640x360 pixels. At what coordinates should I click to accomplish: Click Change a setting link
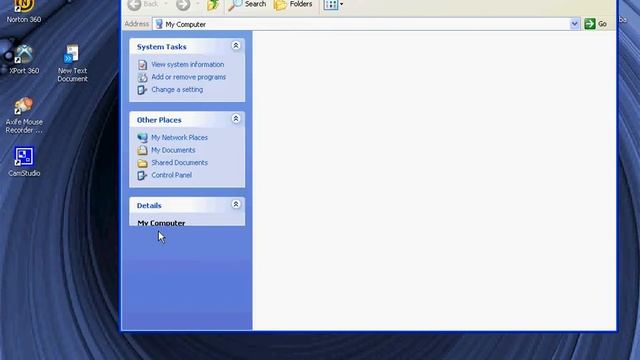(x=177, y=89)
